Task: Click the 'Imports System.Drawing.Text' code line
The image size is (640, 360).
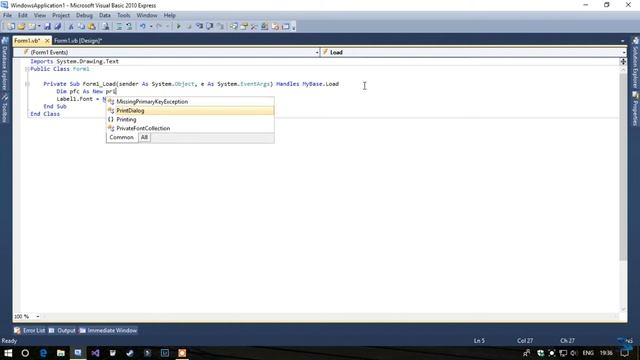Action: 75,61
